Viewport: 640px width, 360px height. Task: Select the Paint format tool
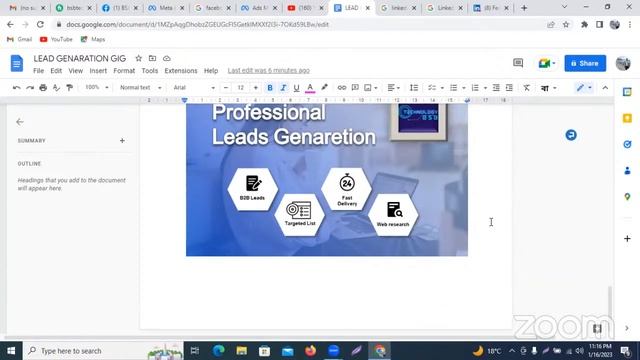70,88
